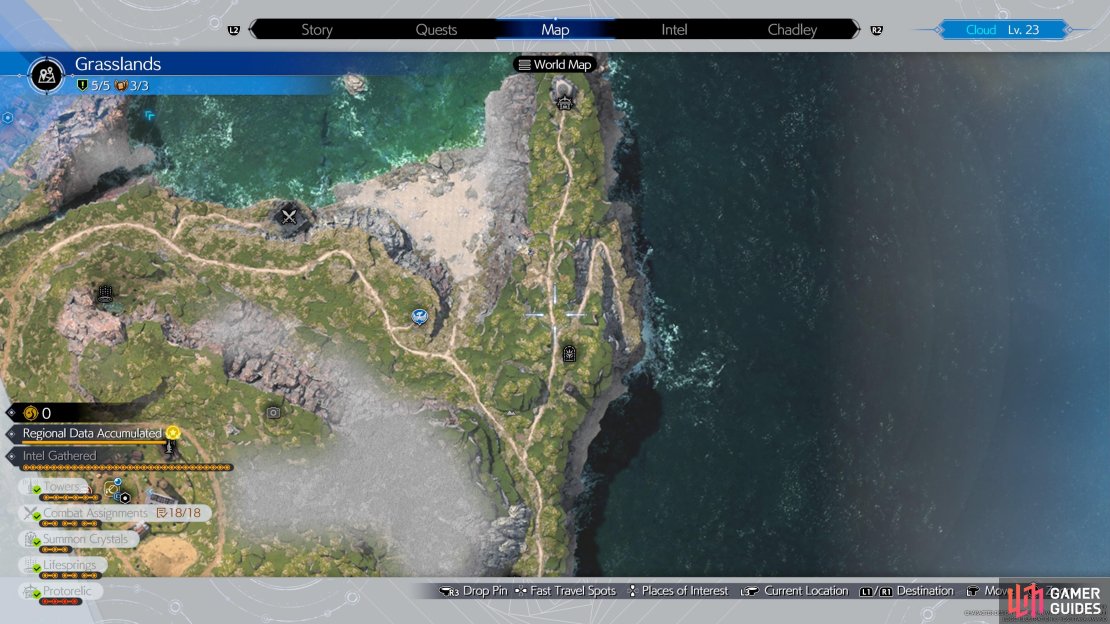Screen dimensions: 1110x624
Task: Click the red Protorelic progress bar
Action: click(61, 602)
